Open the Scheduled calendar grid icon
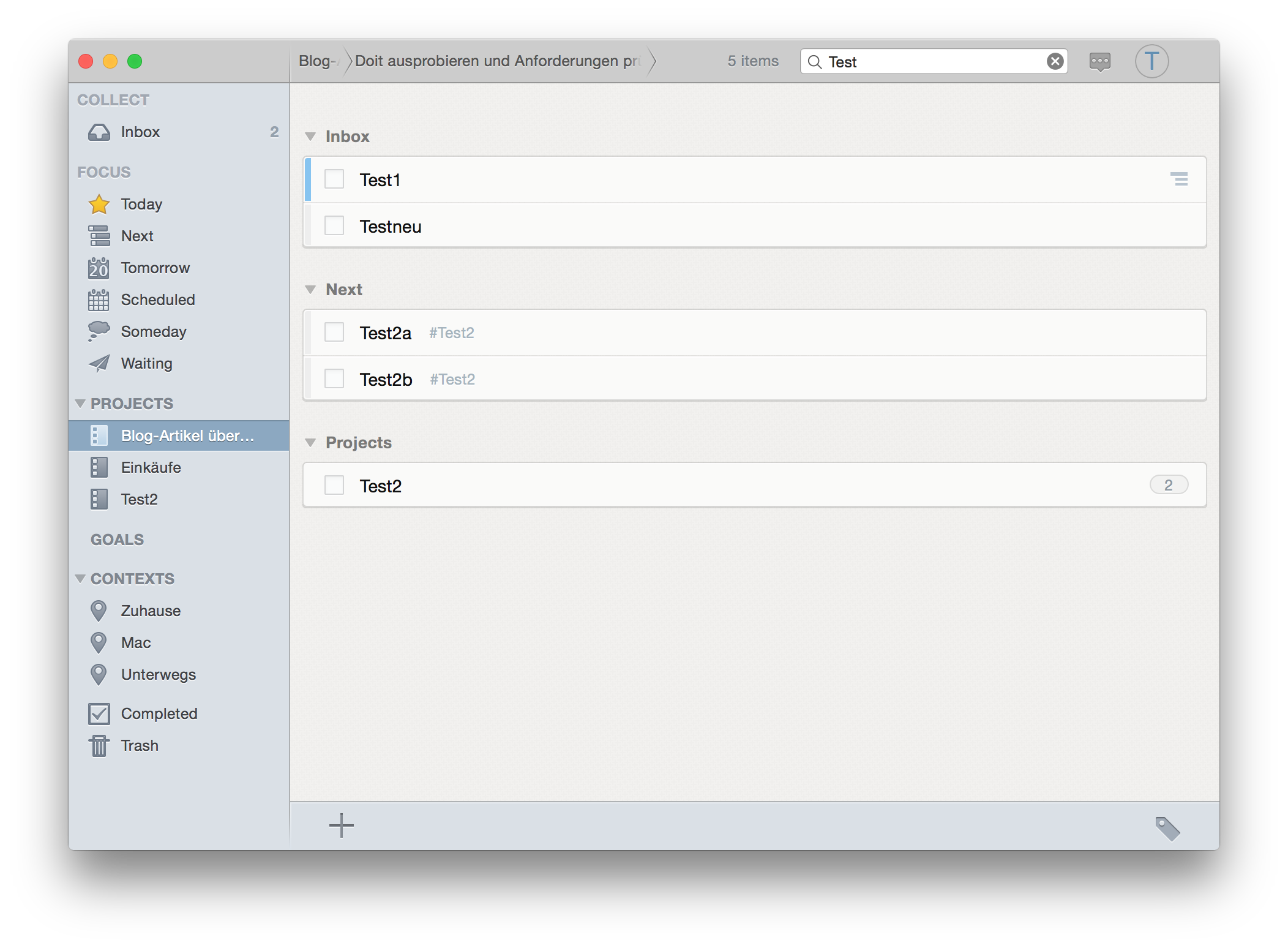 pyautogui.click(x=99, y=299)
